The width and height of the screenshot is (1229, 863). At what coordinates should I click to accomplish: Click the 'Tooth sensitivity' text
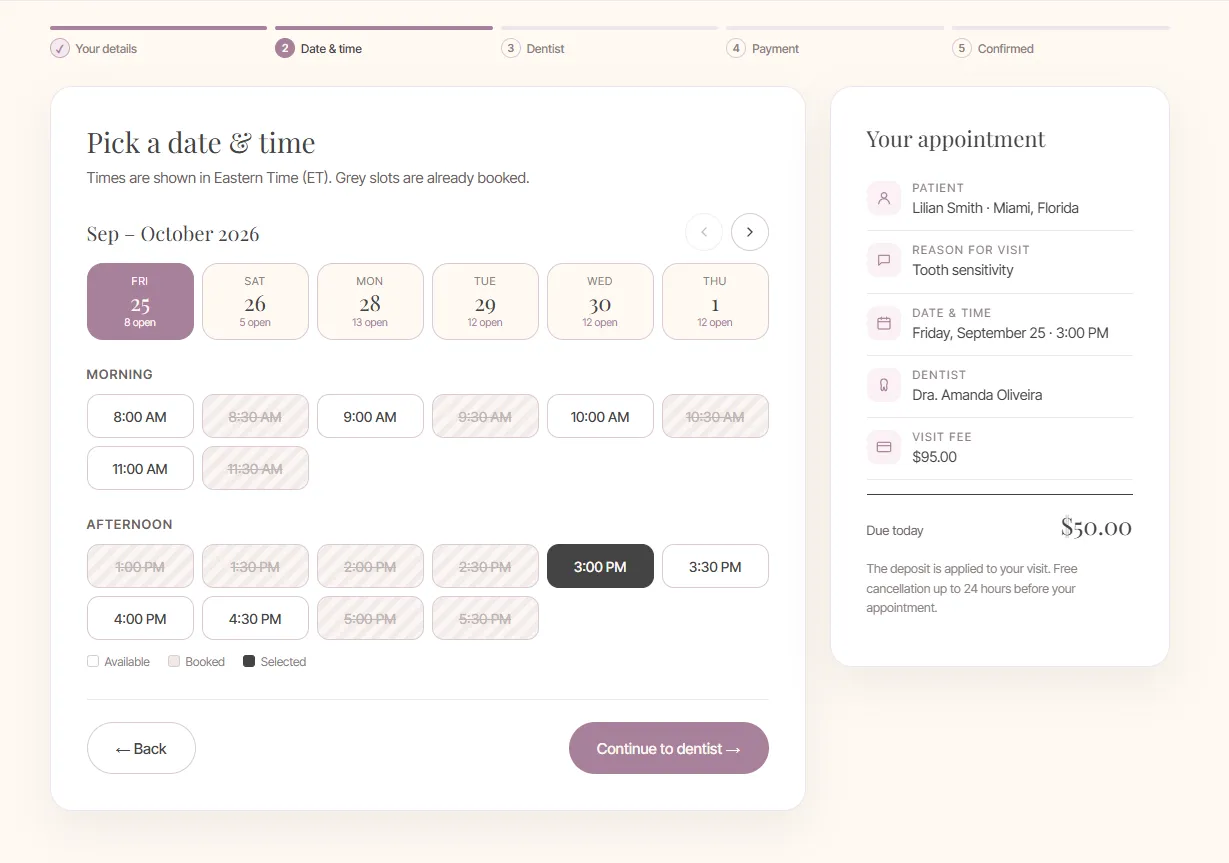pyautogui.click(x=963, y=270)
